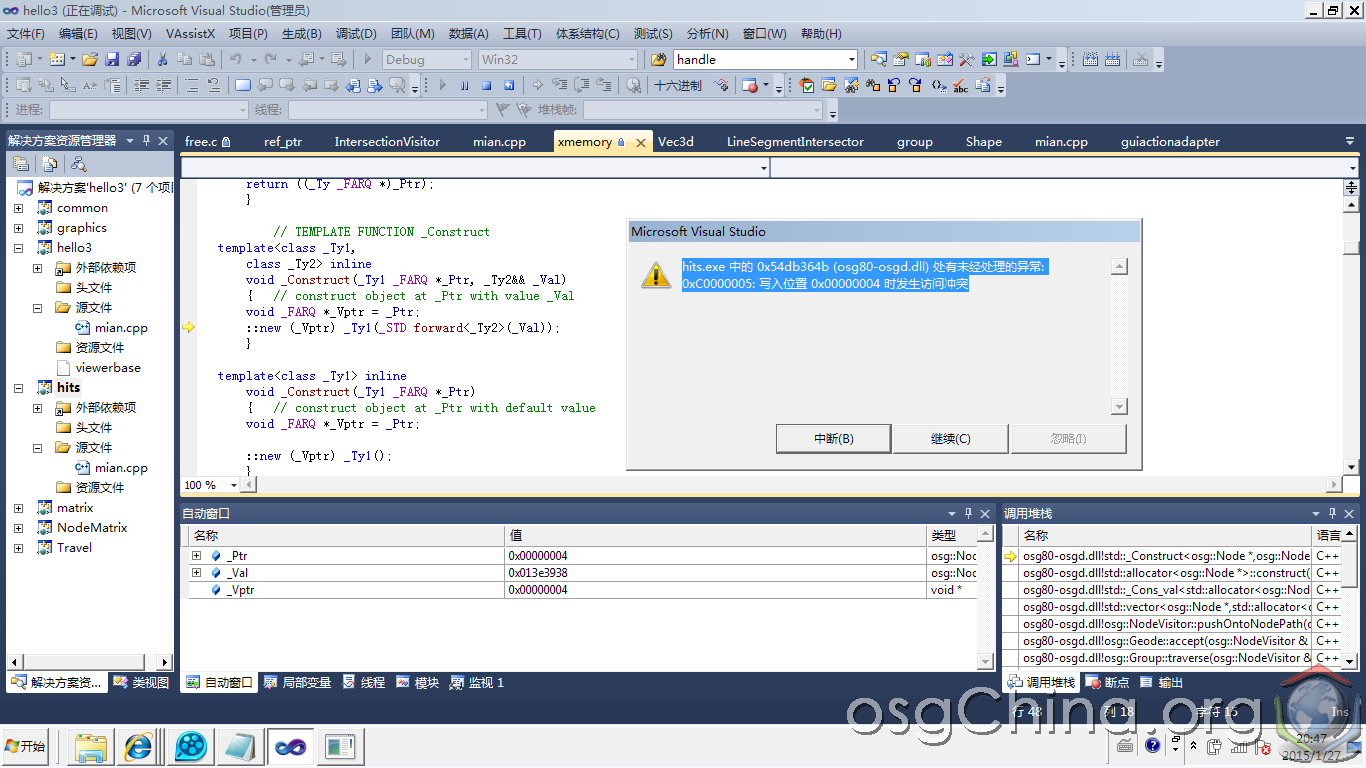
Task: Open the 调试(D) menu
Action: [x=356, y=34]
